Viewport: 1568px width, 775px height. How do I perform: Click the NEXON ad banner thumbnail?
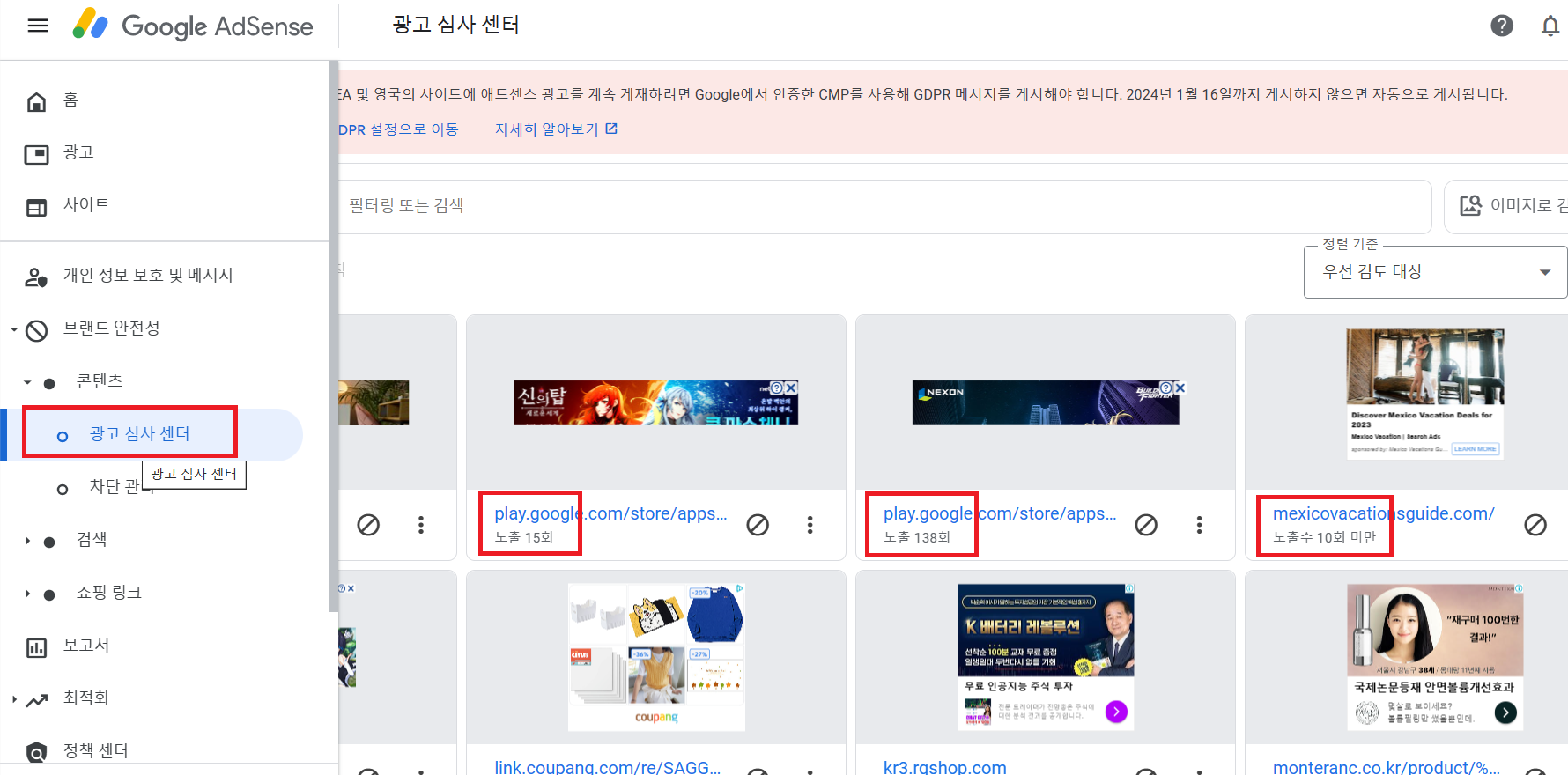coord(1046,403)
